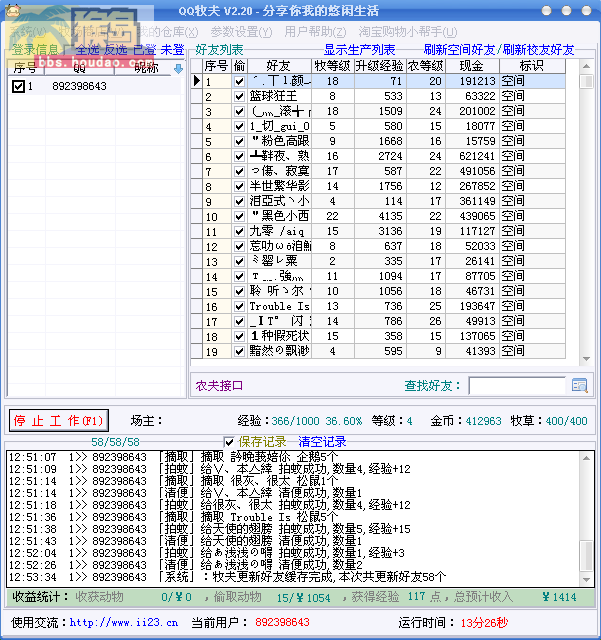The height and width of the screenshot is (640, 601).
Task: Click last log line about 更新好友58个
Action: click(x=227, y=577)
